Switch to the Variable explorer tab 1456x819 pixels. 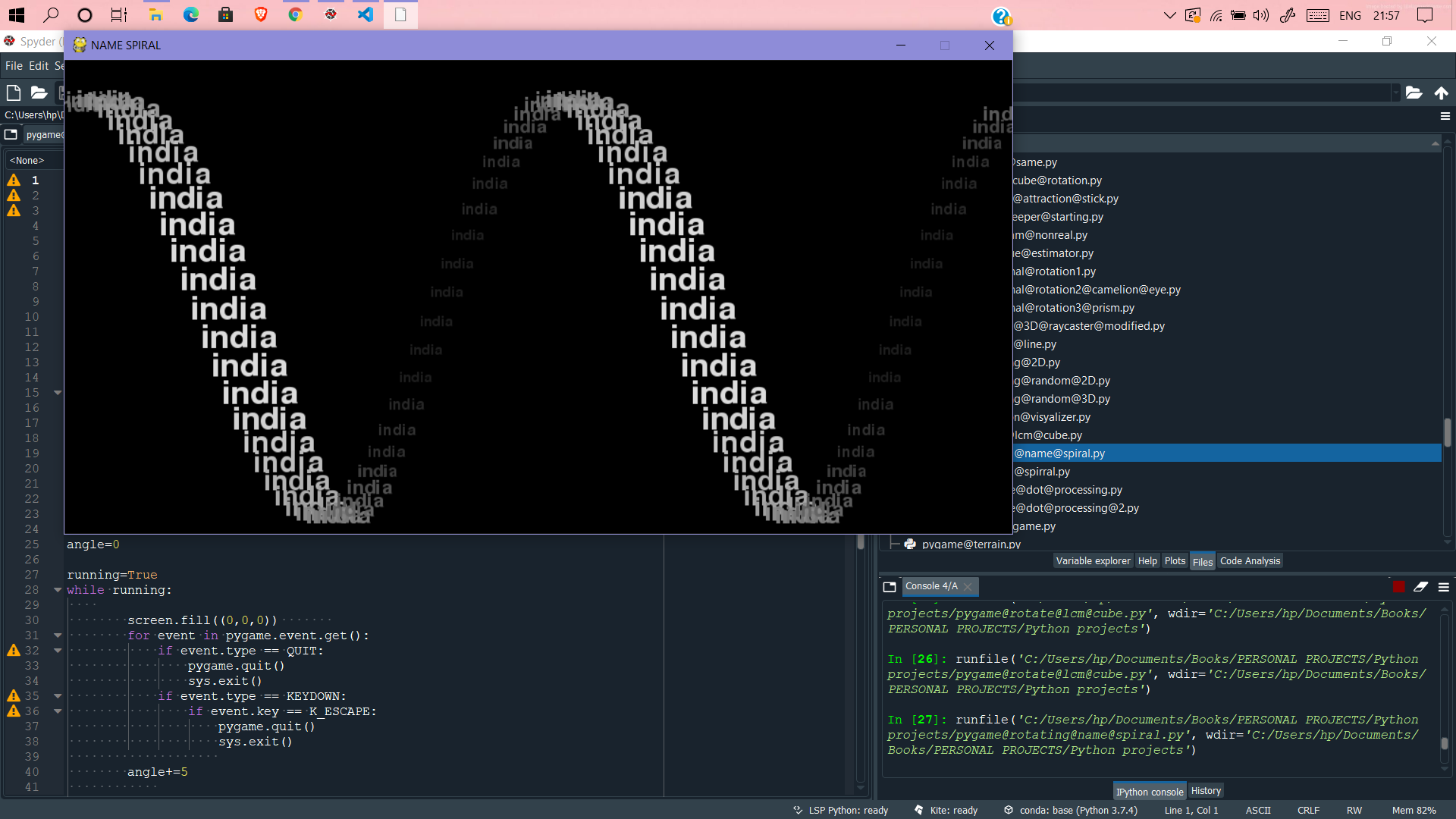[1093, 561]
